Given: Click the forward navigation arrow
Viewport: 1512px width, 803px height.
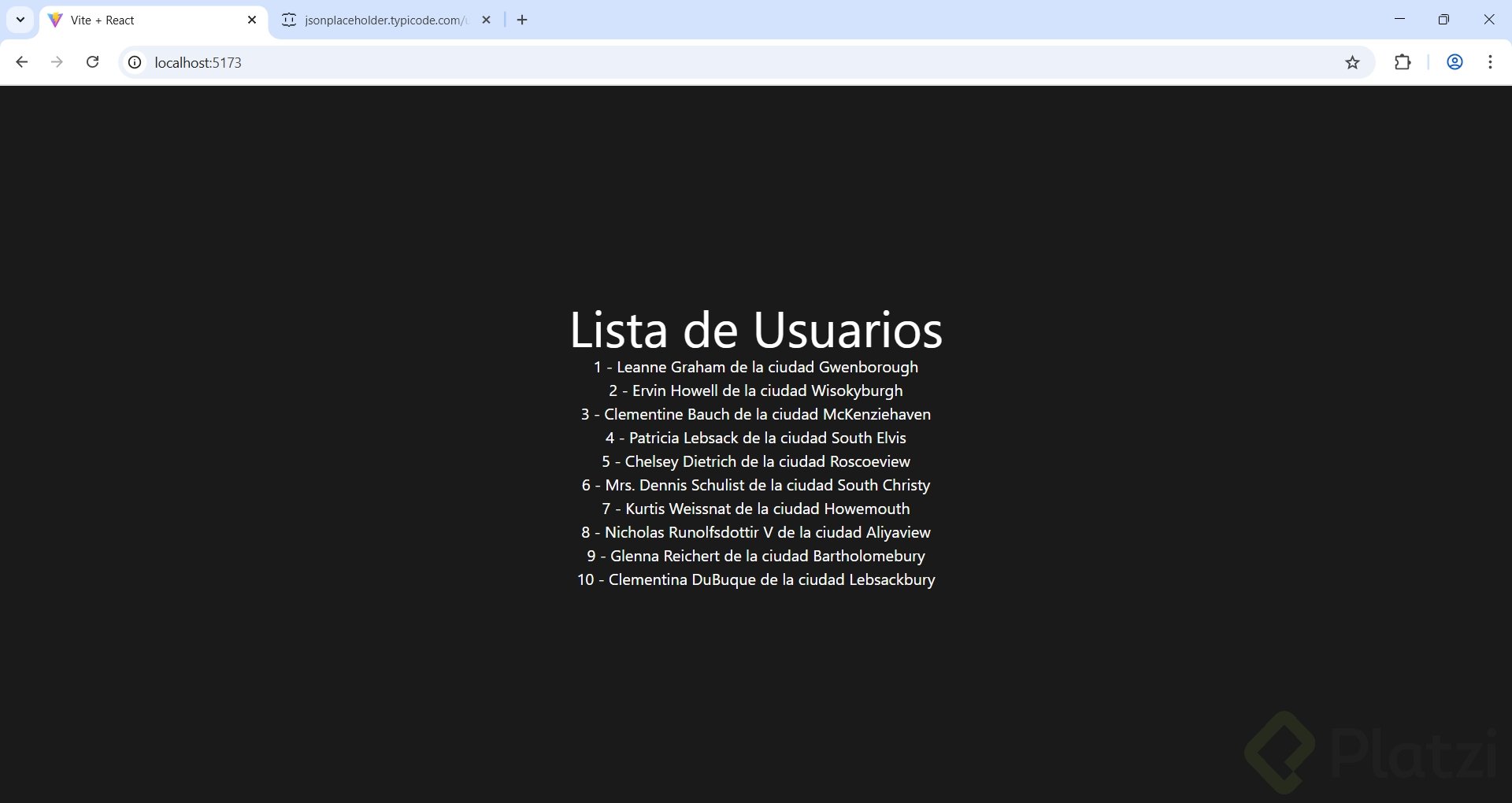Looking at the screenshot, I should point(57,62).
